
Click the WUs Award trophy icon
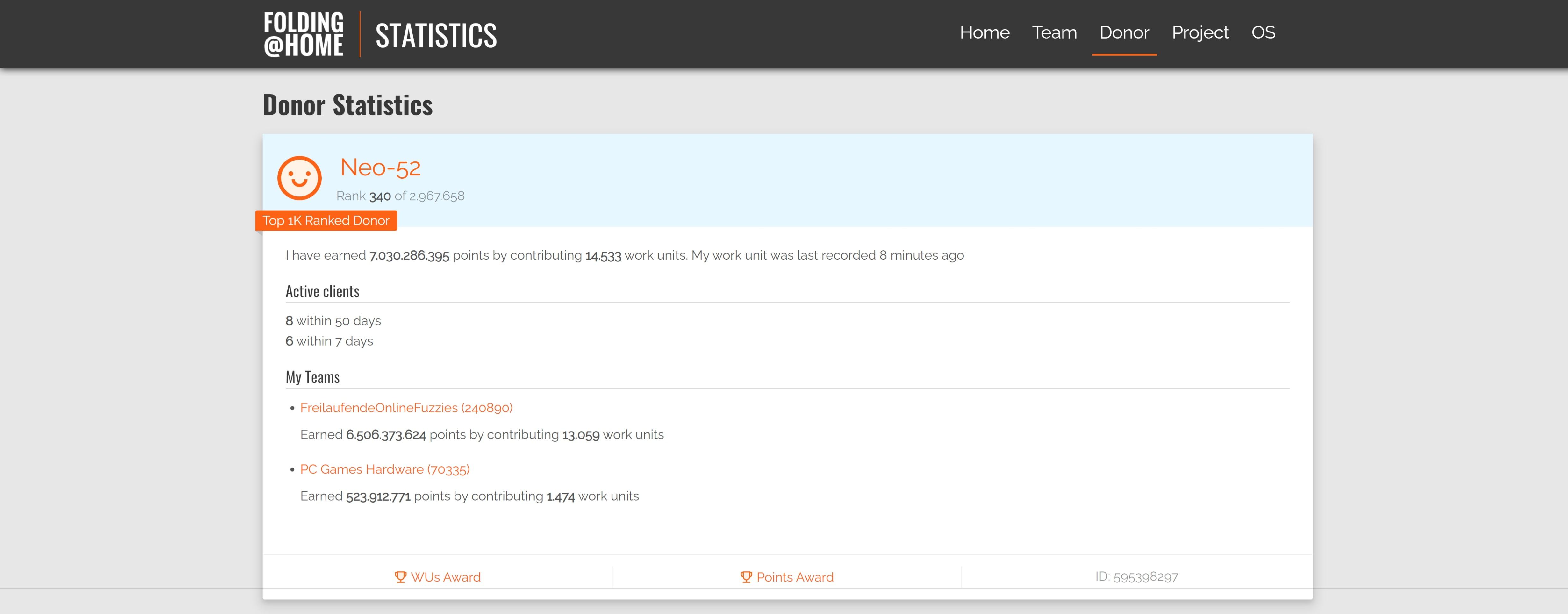pos(400,577)
